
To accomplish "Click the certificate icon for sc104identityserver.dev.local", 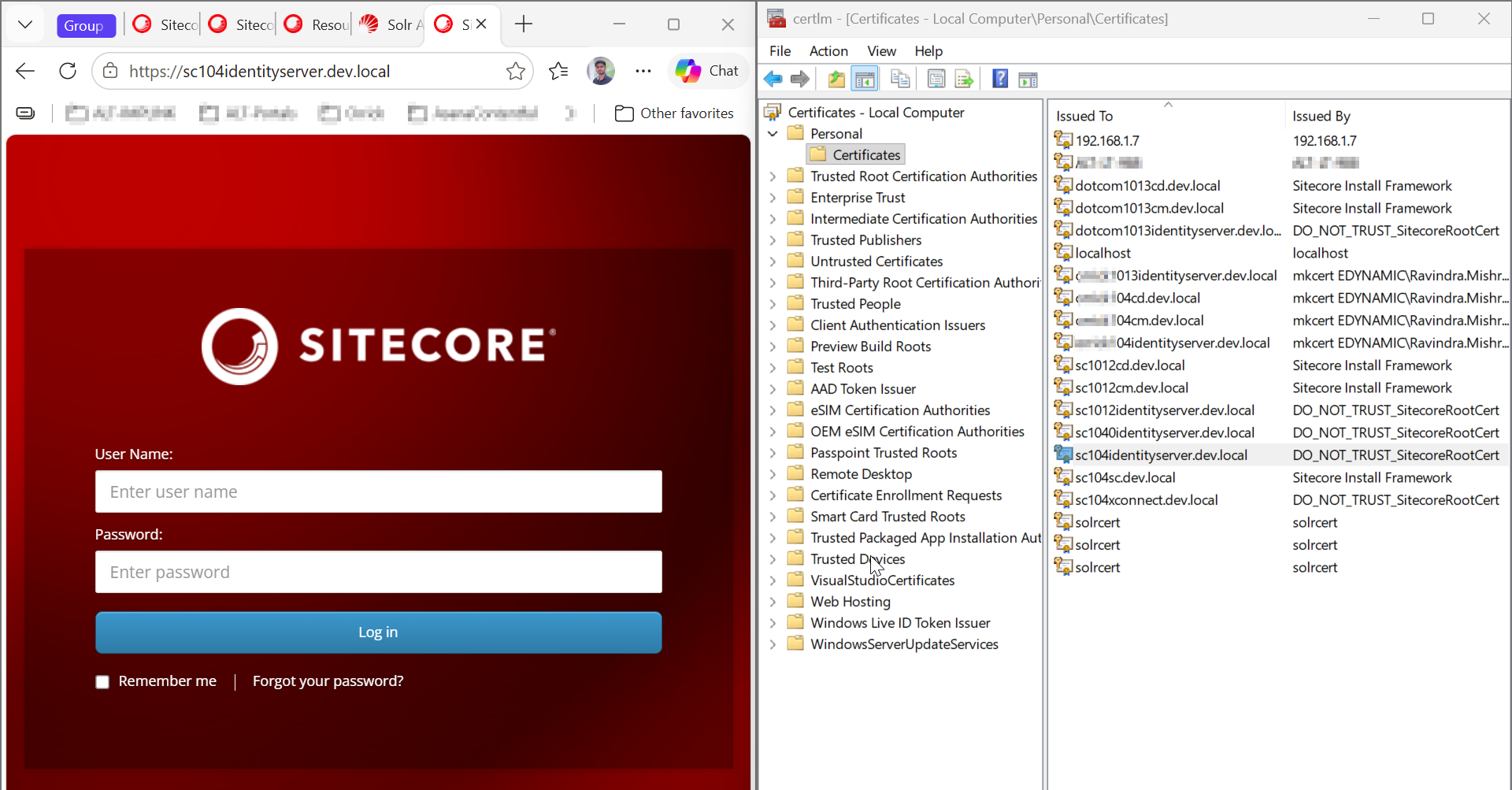I will (1063, 454).
